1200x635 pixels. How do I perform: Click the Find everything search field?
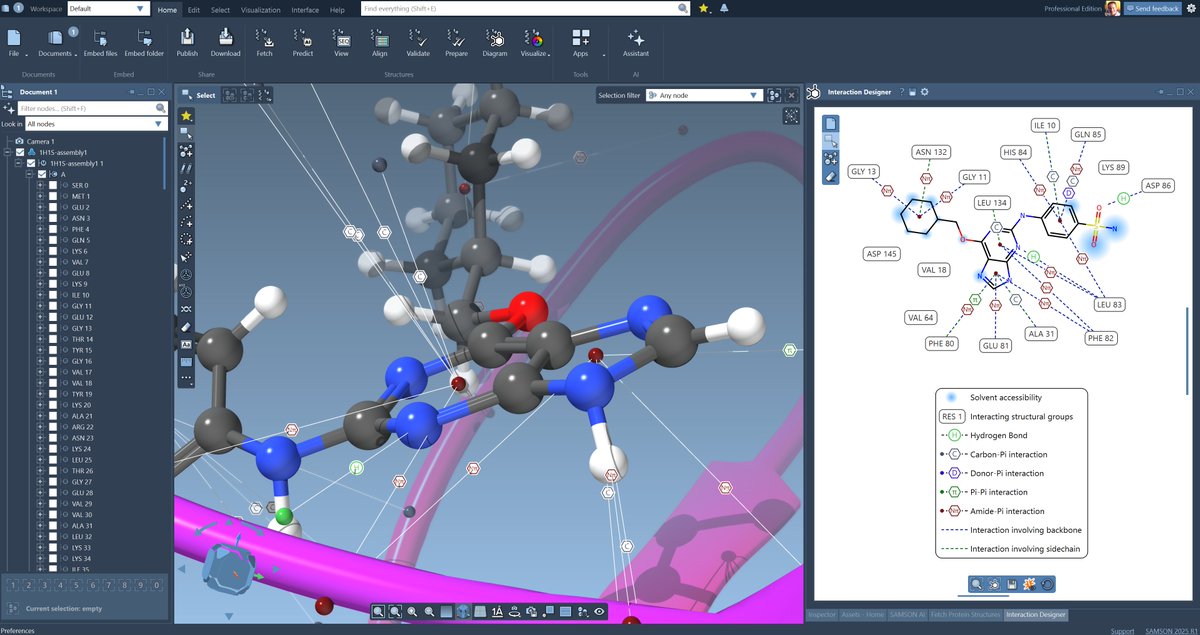pos(524,8)
